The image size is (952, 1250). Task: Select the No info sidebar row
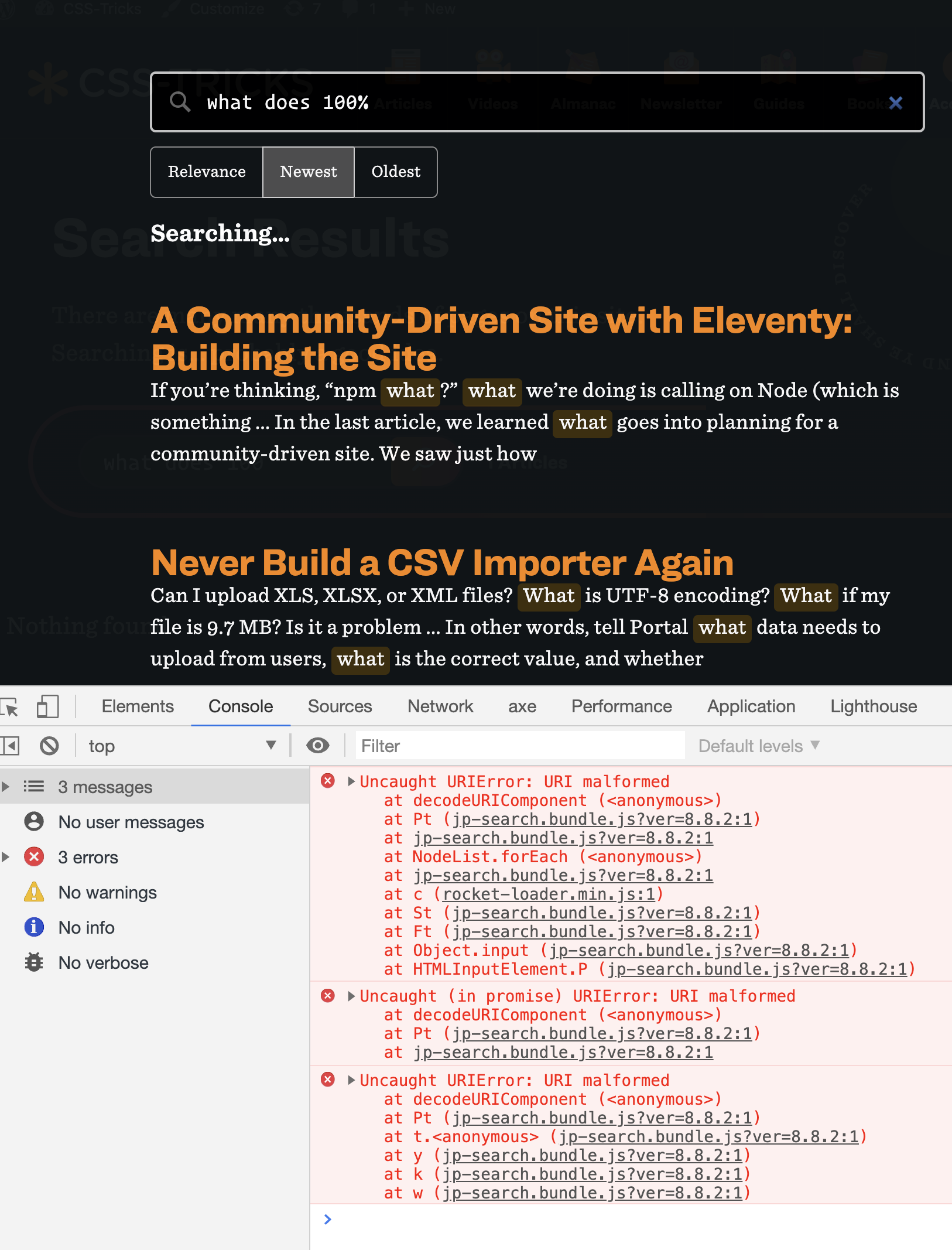click(x=155, y=927)
